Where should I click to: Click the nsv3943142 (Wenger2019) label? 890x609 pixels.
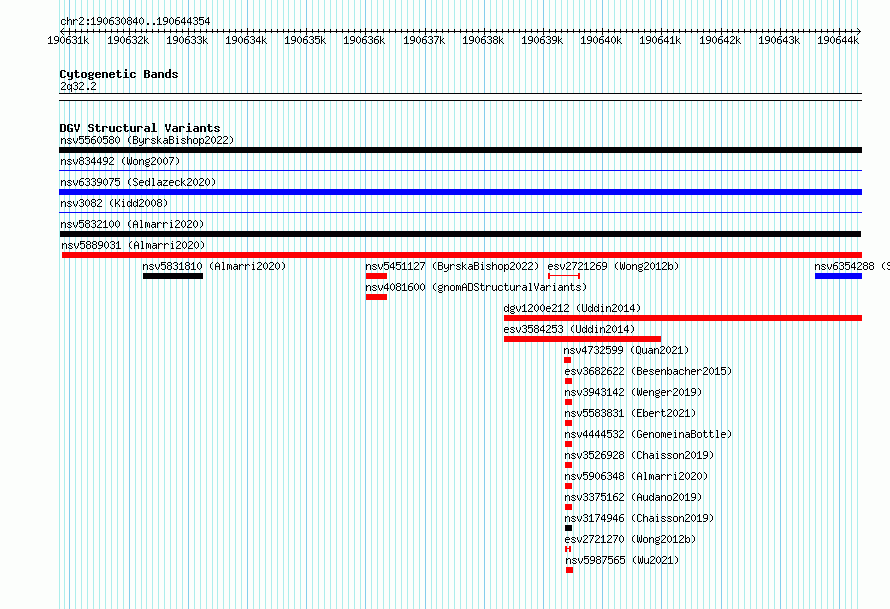click(633, 392)
